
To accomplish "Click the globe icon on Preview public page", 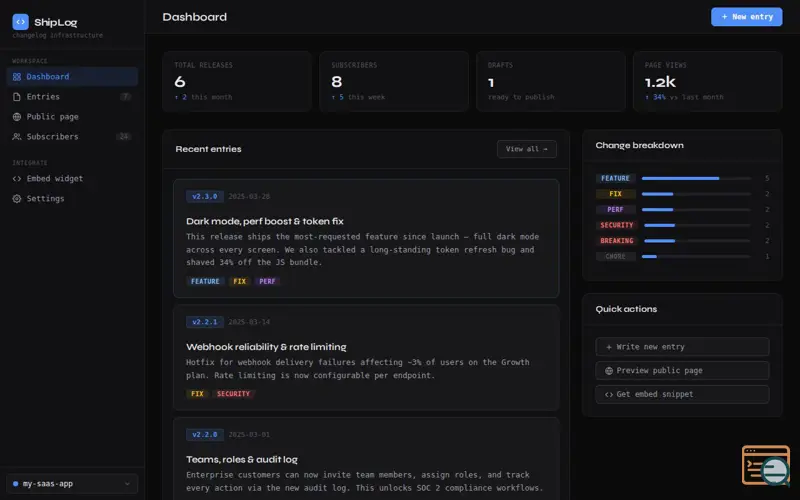I will click(x=609, y=371).
